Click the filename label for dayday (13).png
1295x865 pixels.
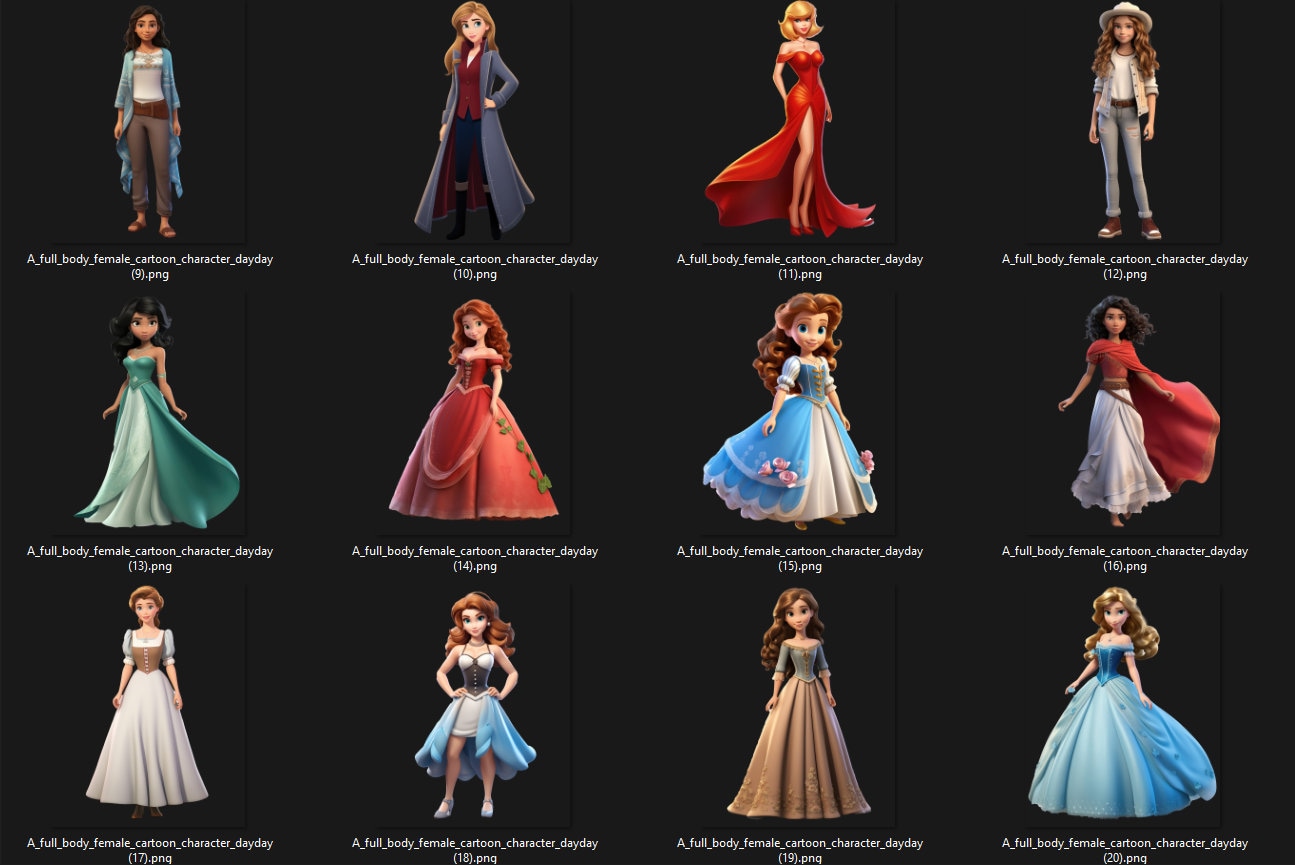[150, 558]
